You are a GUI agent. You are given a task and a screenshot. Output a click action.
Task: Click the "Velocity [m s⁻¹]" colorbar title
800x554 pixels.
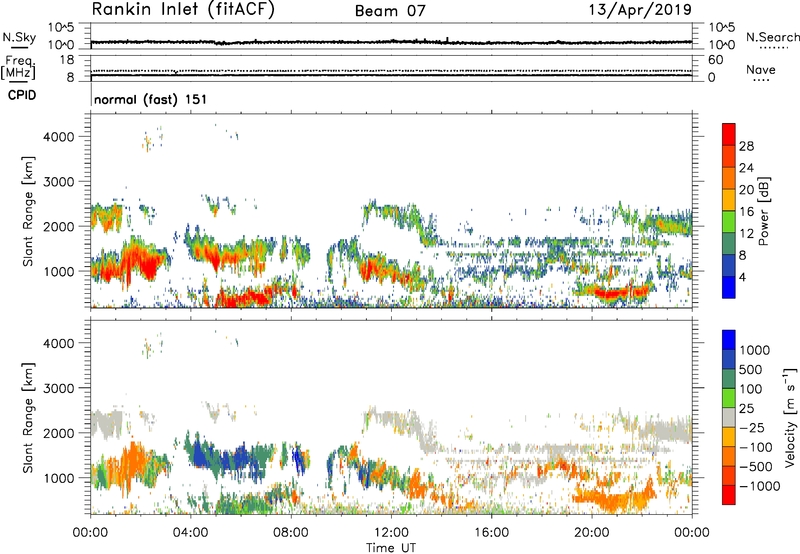coord(790,417)
